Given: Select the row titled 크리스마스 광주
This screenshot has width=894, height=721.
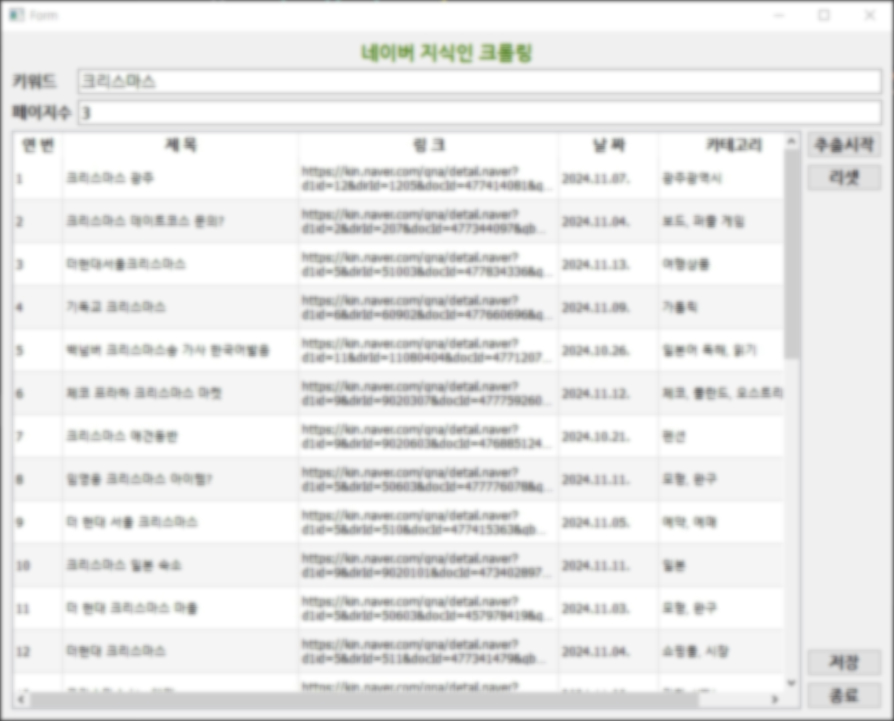Looking at the screenshot, I should pos(180,179).
